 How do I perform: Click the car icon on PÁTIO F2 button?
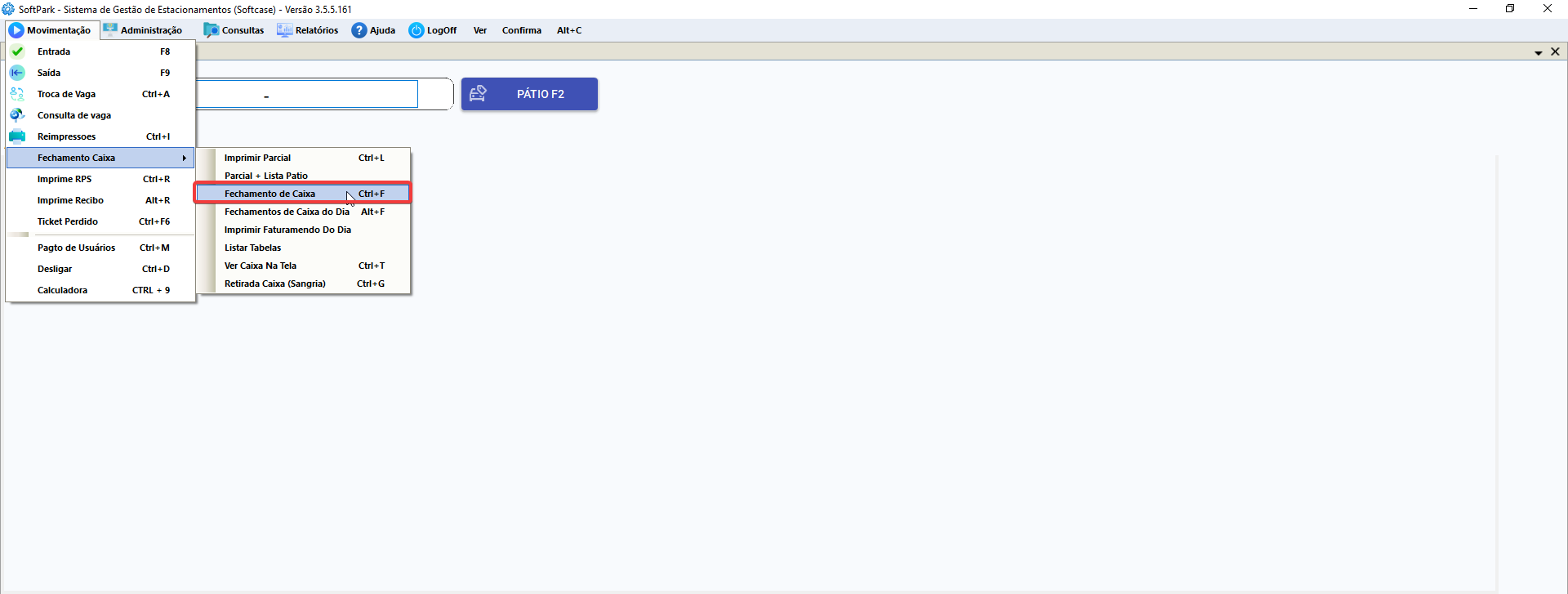479,94
